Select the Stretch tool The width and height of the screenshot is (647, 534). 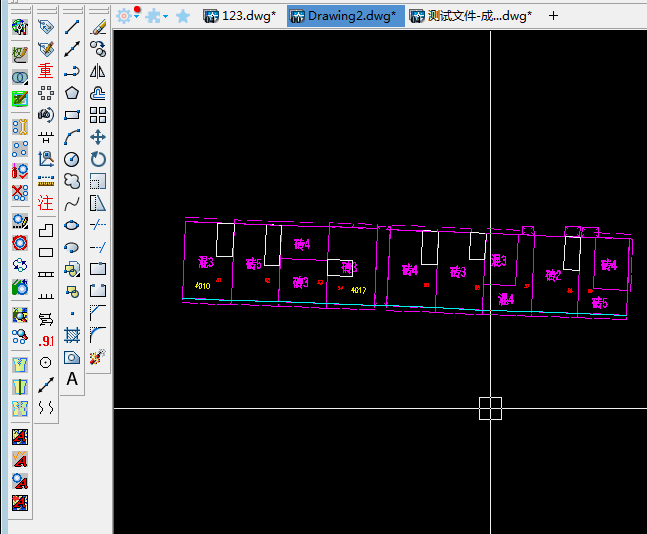98,203
